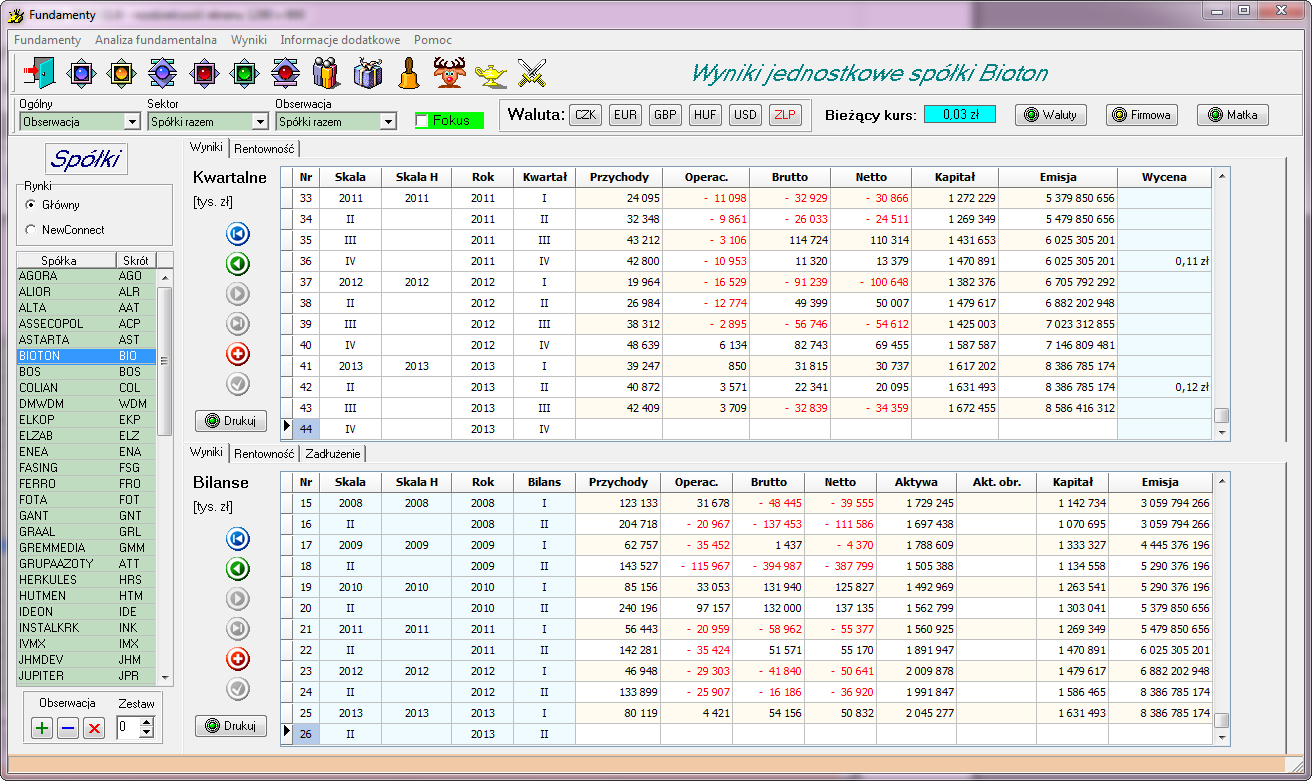Select GBP currency
This screenshot has height=781, width=1312.
[x=665, y=115]
